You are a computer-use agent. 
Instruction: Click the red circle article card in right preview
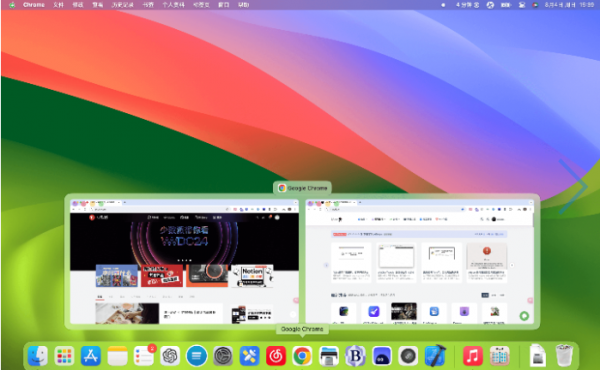pyautogui.click(x=487, y=262)
